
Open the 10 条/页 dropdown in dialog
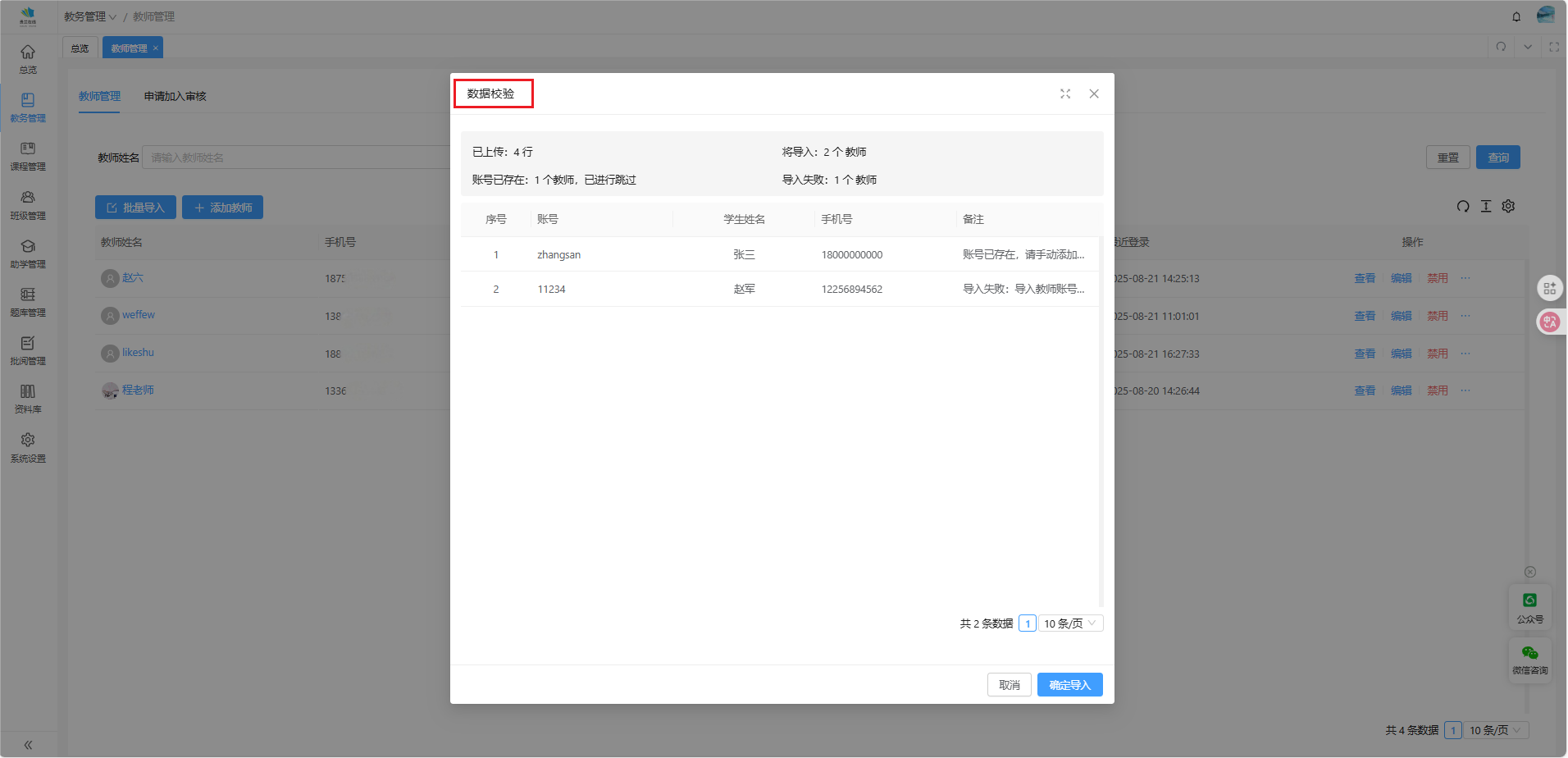(1070, 623)
